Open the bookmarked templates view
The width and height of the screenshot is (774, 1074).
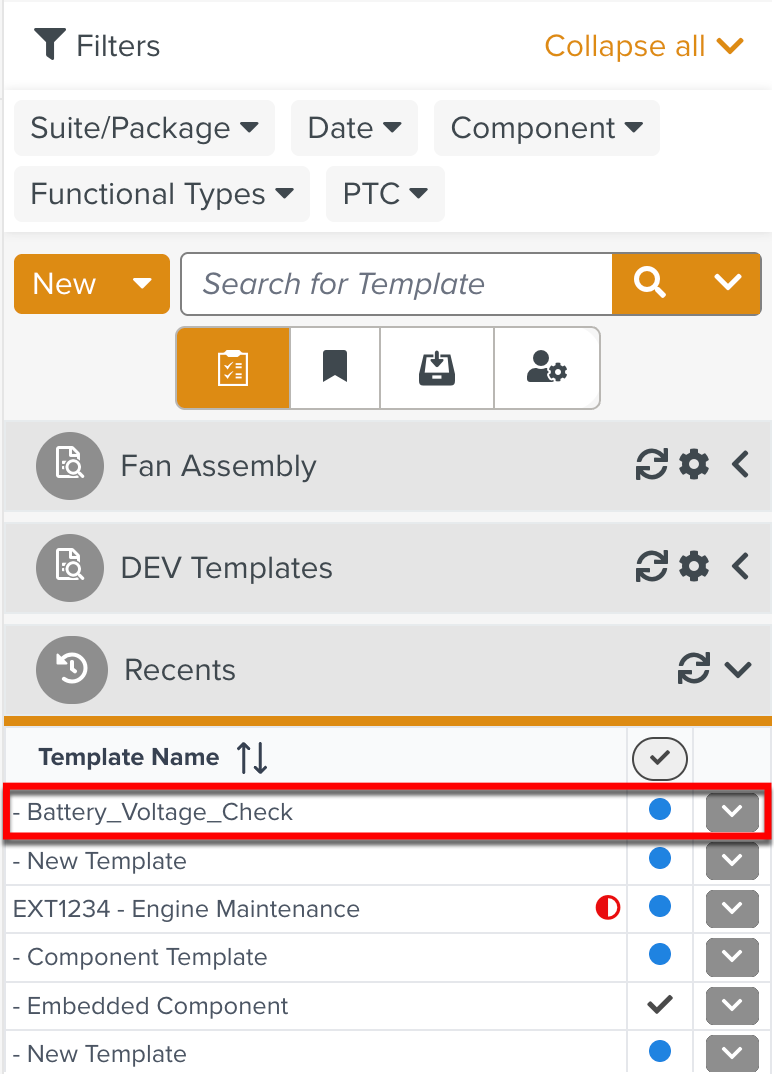click(x=335, y=368)
